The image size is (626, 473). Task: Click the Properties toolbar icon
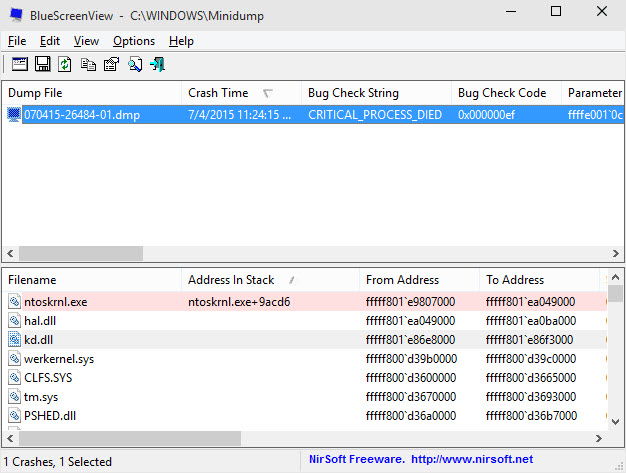111,64
